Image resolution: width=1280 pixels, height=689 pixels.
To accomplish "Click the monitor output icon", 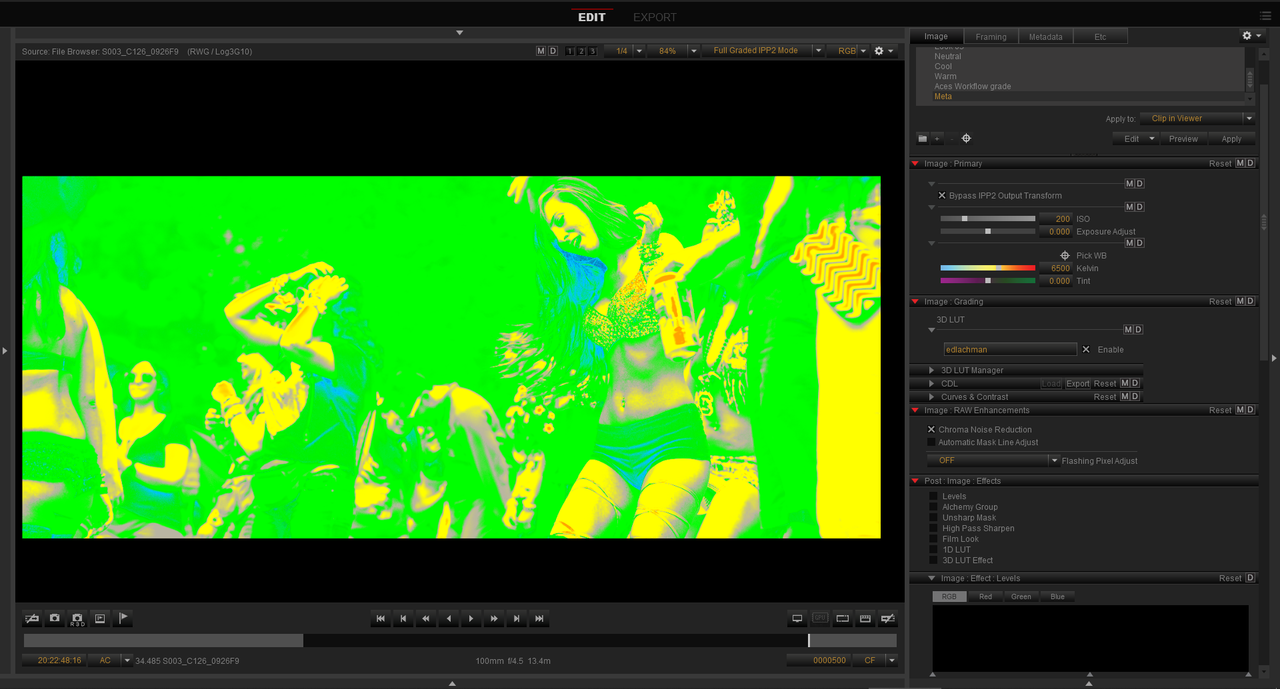I will (797, 619).
